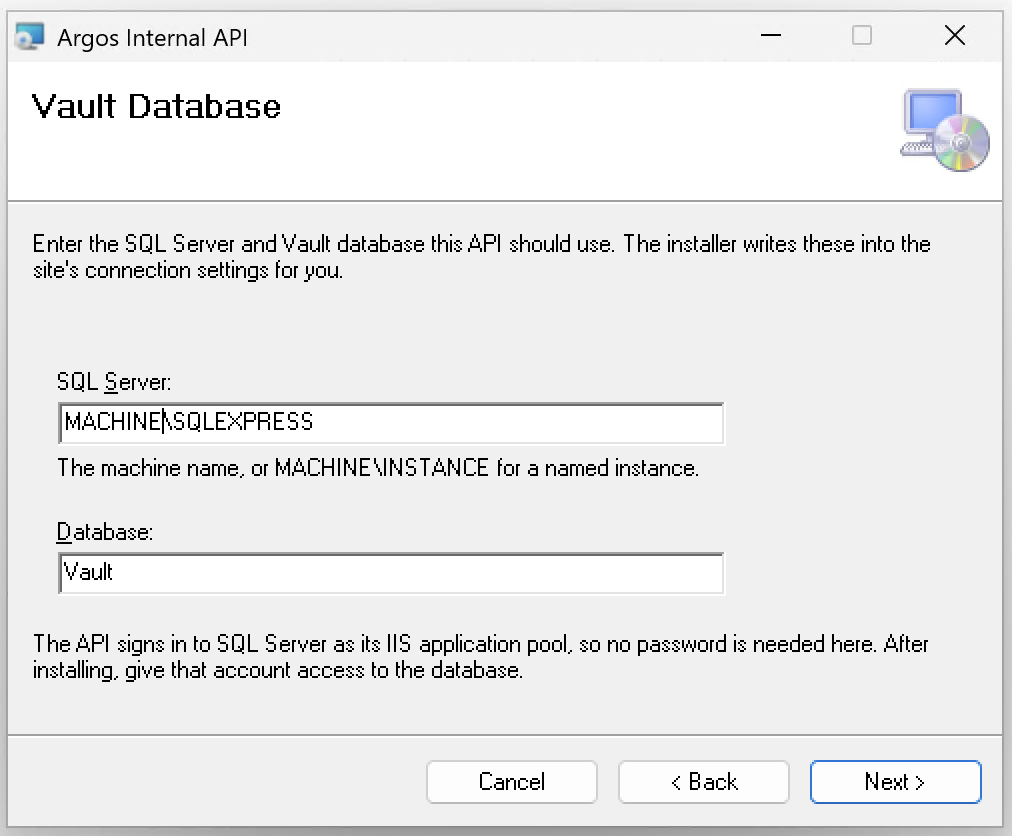Click the Argos Internal API window title
1012x836 pixels.
point(152,37)
